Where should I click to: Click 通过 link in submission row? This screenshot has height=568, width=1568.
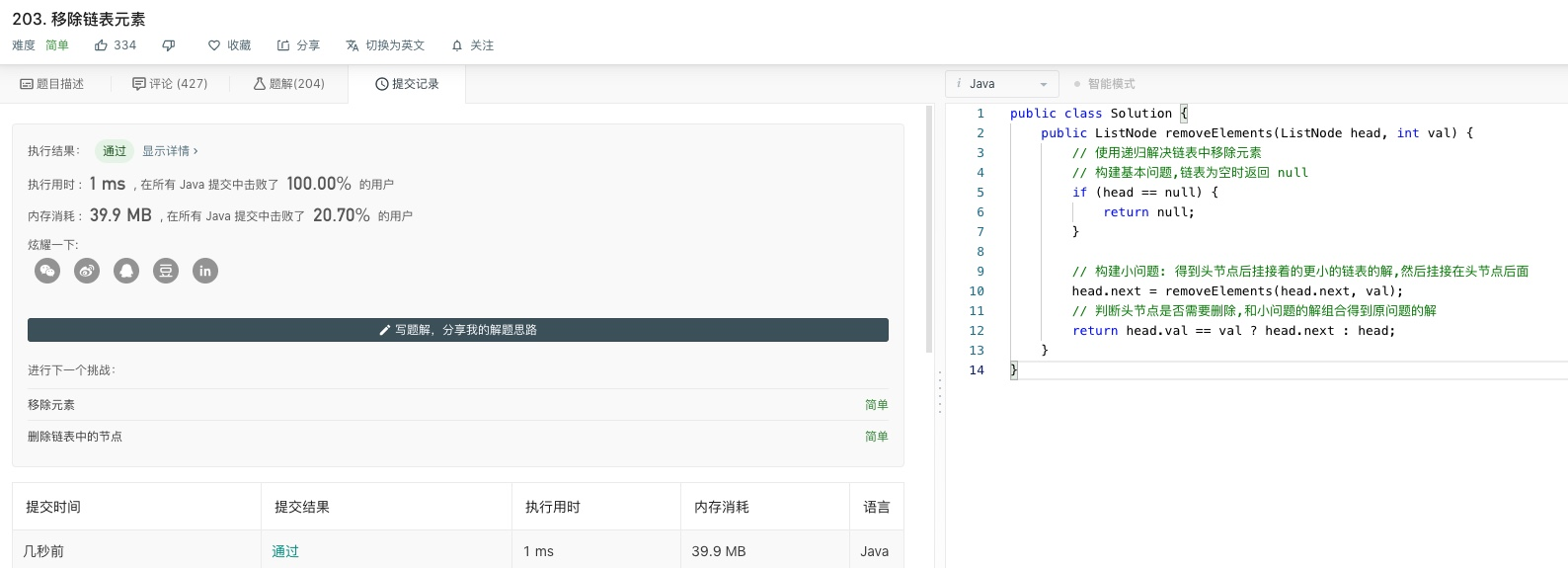[x=285, y=551]
